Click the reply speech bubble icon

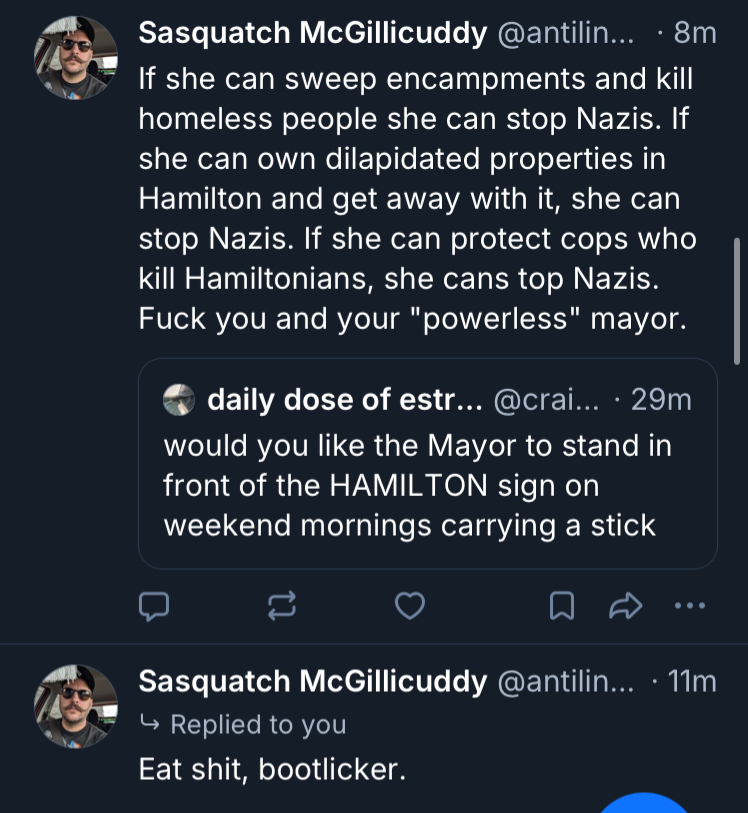point(154,605)
